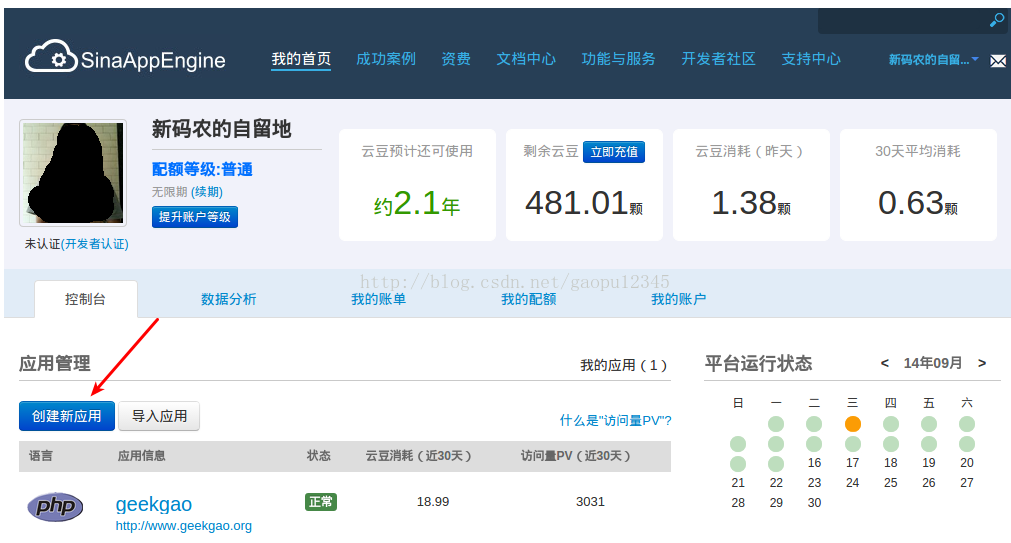Click 导入应用 button

pyautogui.click(x=159, y=416)
